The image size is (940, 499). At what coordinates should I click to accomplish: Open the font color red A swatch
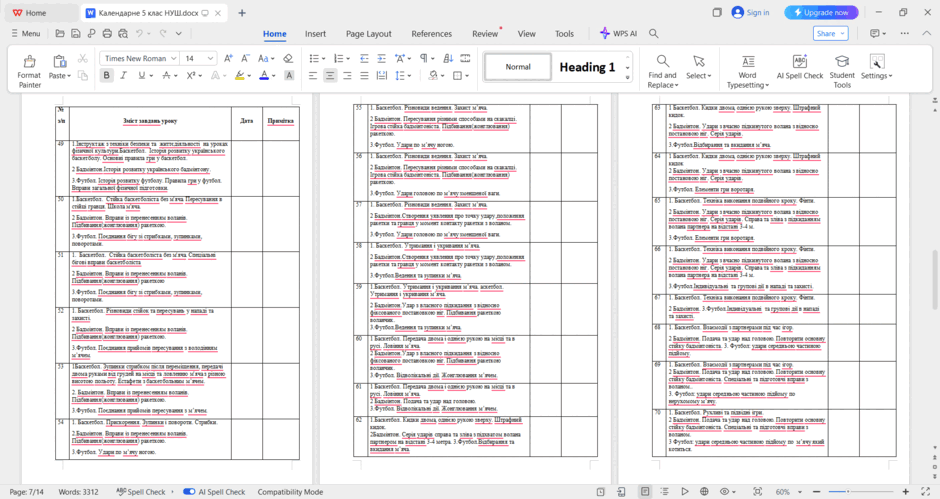click(264, 76)
